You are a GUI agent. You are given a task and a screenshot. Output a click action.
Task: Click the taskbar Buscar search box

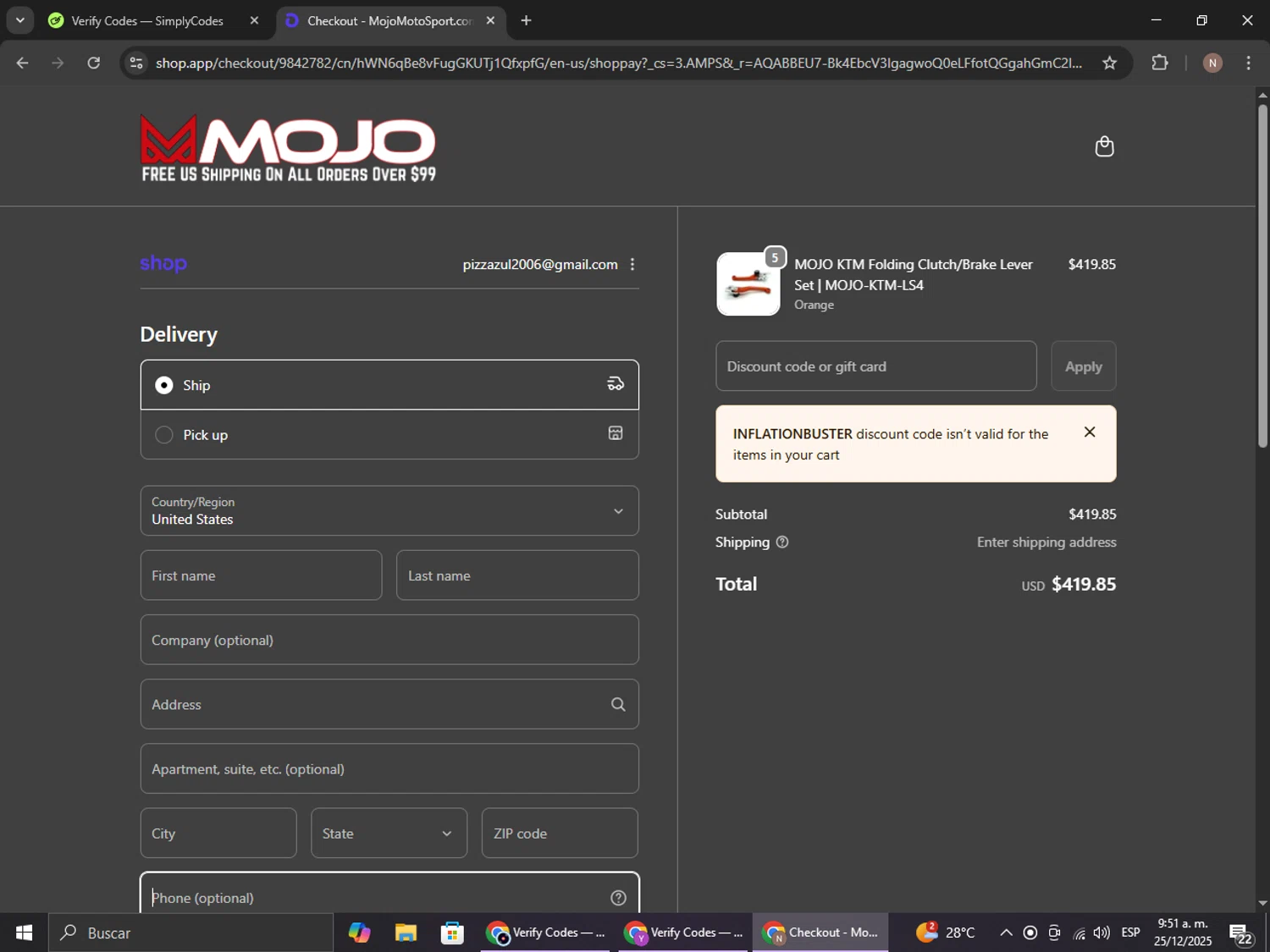click(190, 933)
